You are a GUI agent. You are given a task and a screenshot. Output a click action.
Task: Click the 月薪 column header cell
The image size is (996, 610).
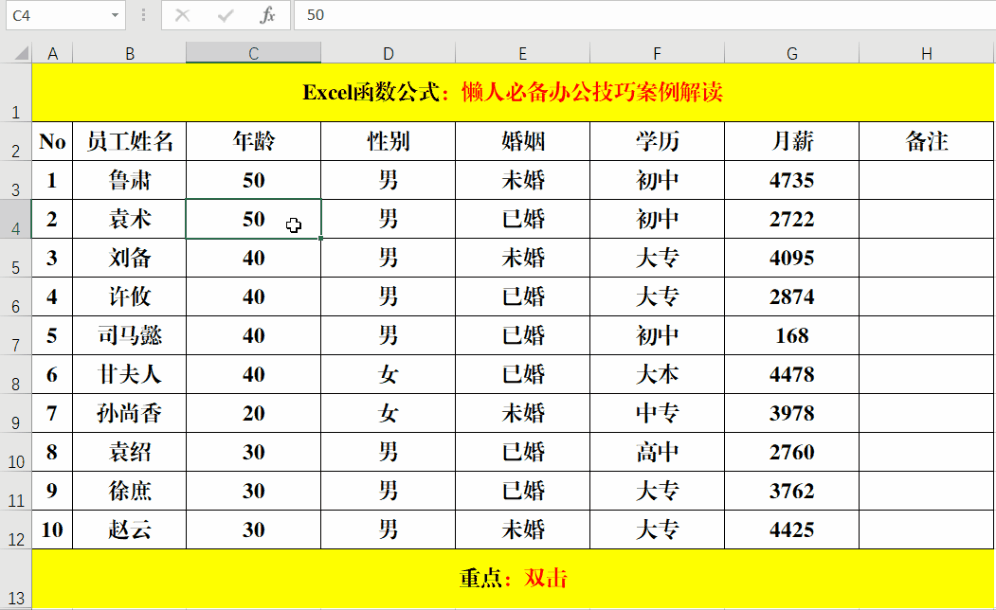[x=791, y=141]
